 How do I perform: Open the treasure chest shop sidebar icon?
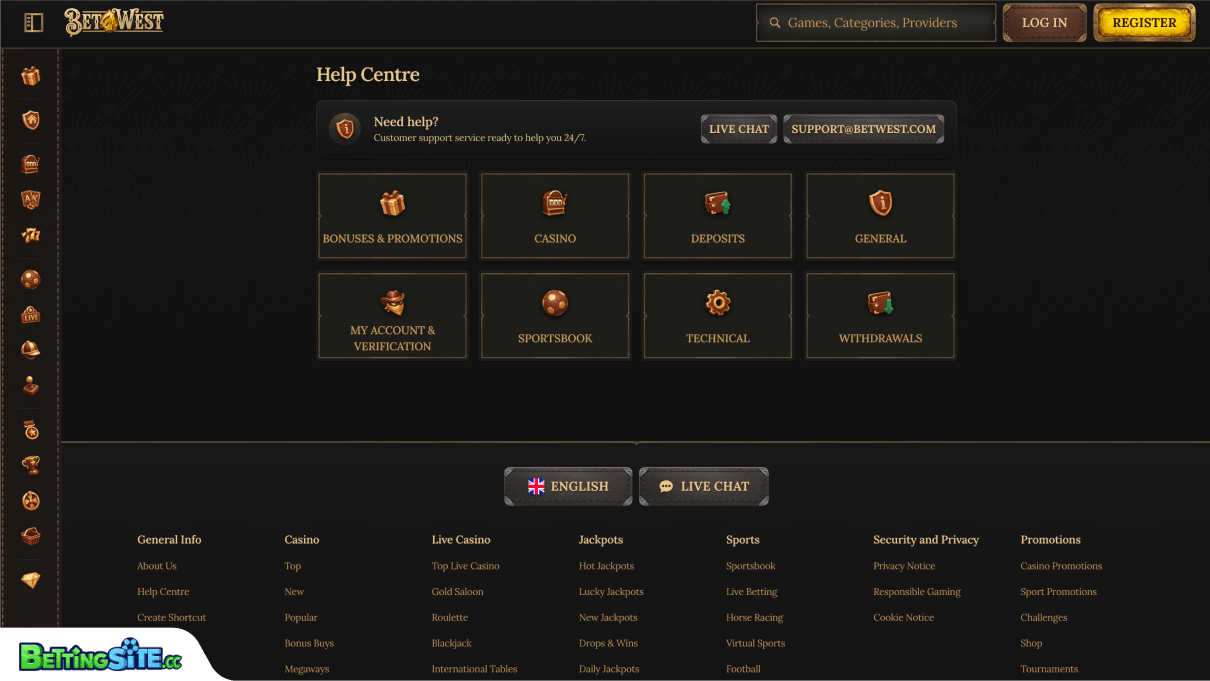(31, 537)
